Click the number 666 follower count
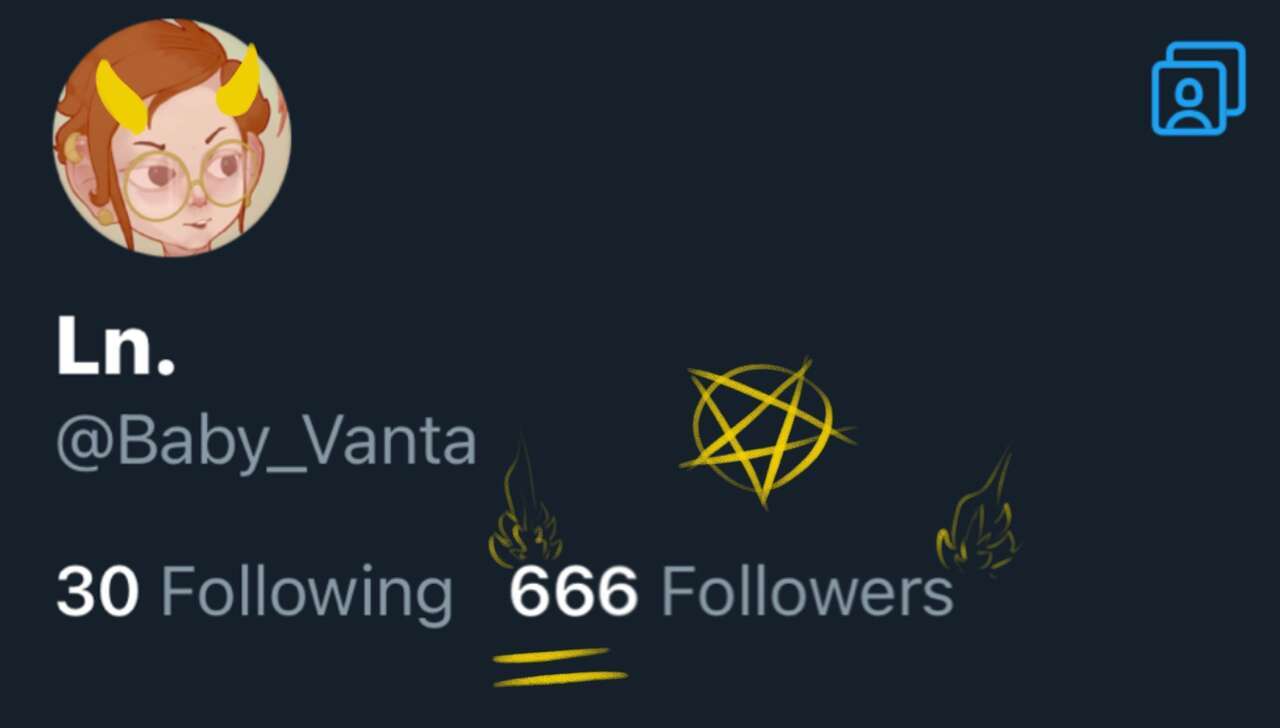 coord(573,591)
